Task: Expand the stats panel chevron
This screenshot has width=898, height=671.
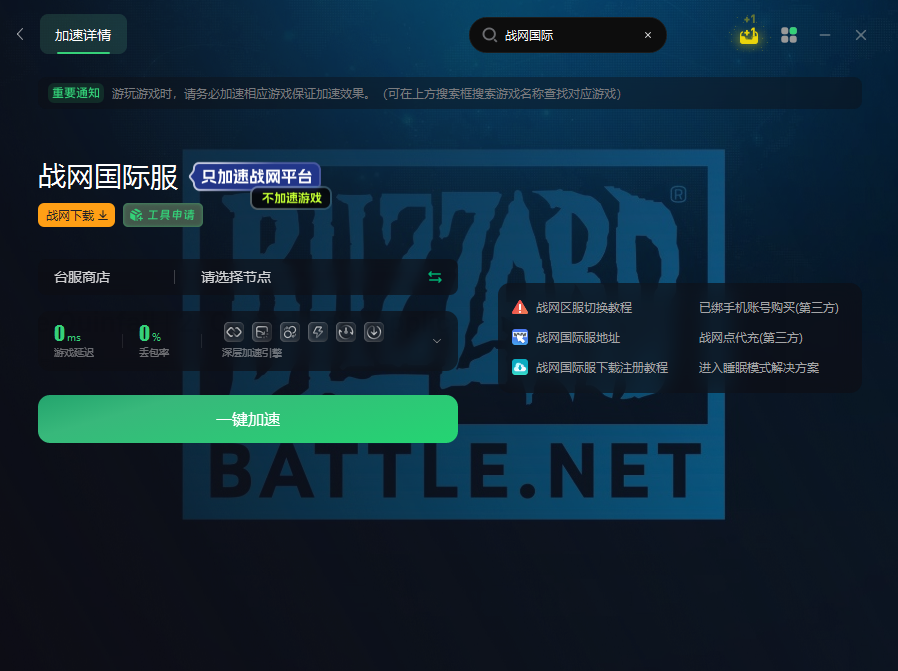Action: point(436,341)
